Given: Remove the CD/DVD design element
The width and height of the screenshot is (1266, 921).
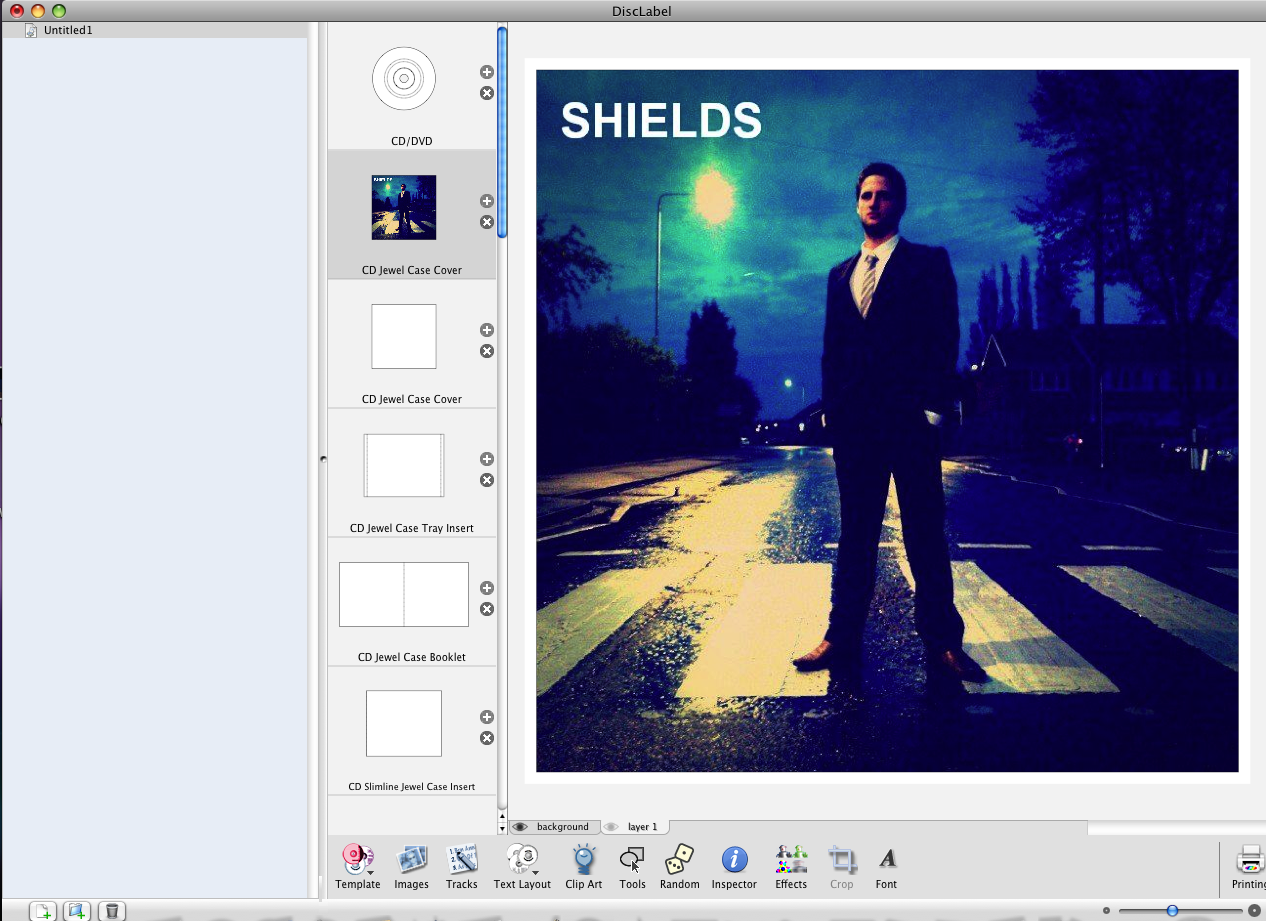Looking at the screenshot, I should [487, 93].
